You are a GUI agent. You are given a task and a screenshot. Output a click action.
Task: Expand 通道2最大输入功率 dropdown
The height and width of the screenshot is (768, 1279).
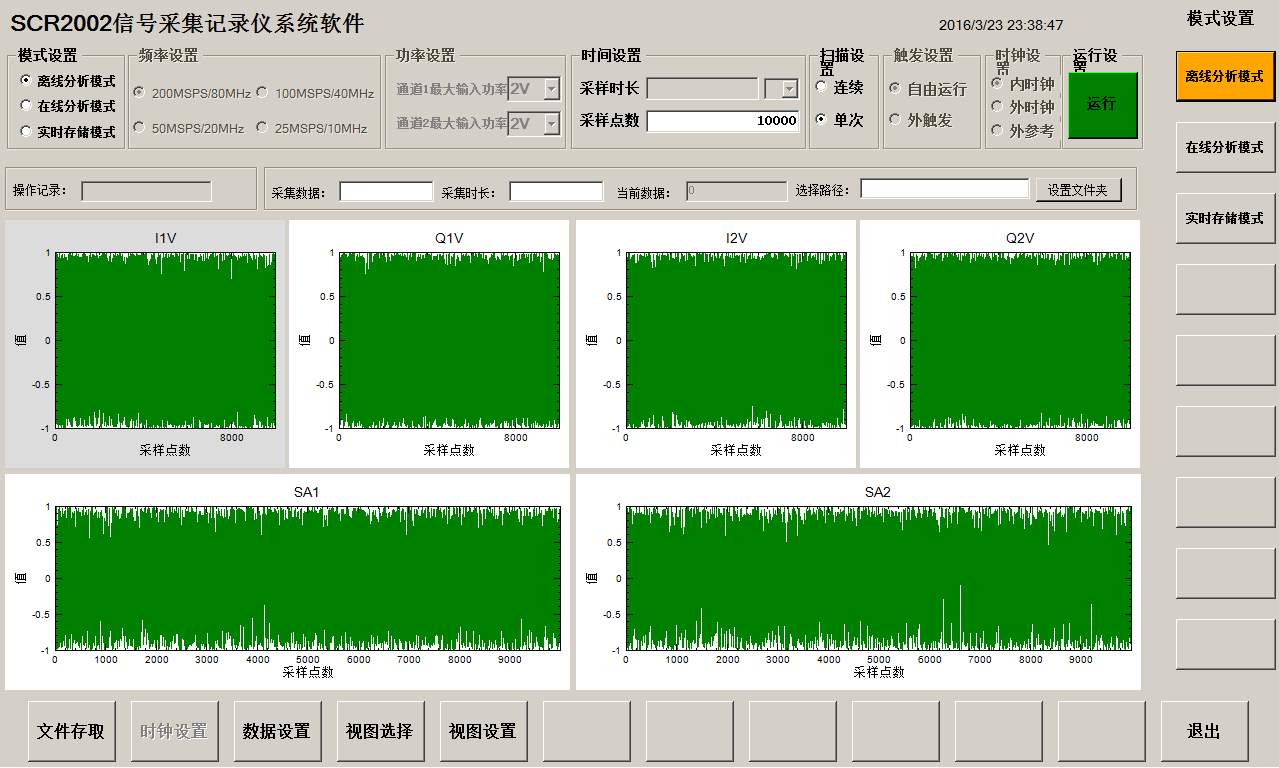(x=551, y=124)
